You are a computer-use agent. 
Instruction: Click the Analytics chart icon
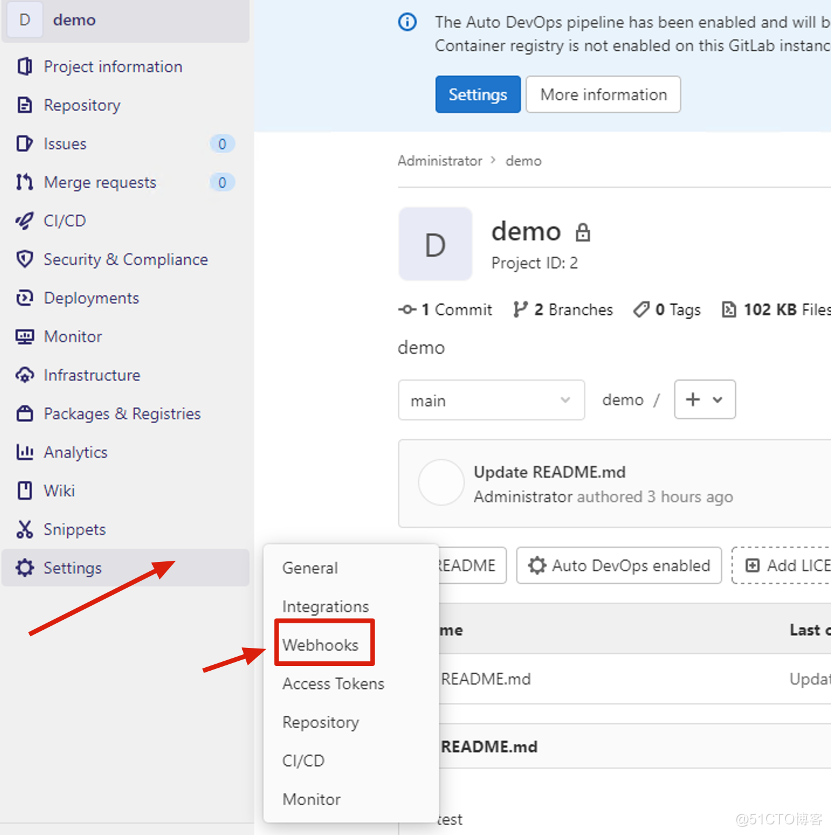[25, 452]
